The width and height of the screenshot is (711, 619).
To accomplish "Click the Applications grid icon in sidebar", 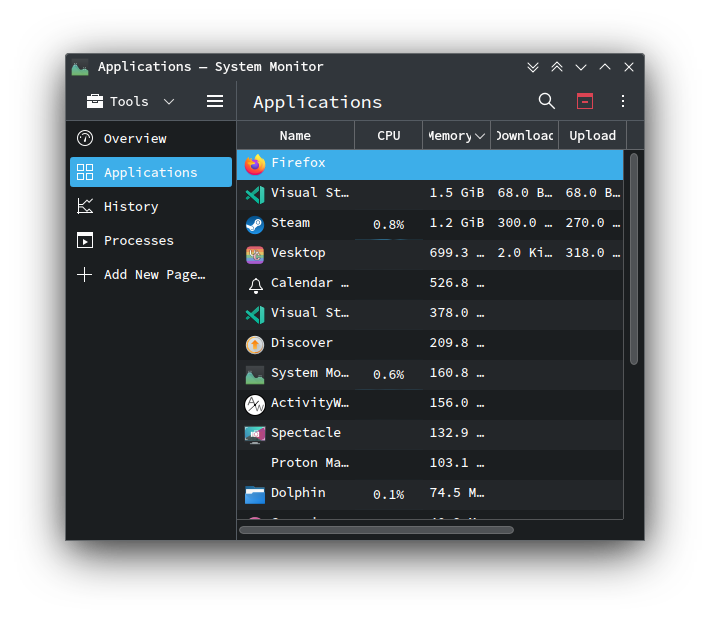I will 85,172.
